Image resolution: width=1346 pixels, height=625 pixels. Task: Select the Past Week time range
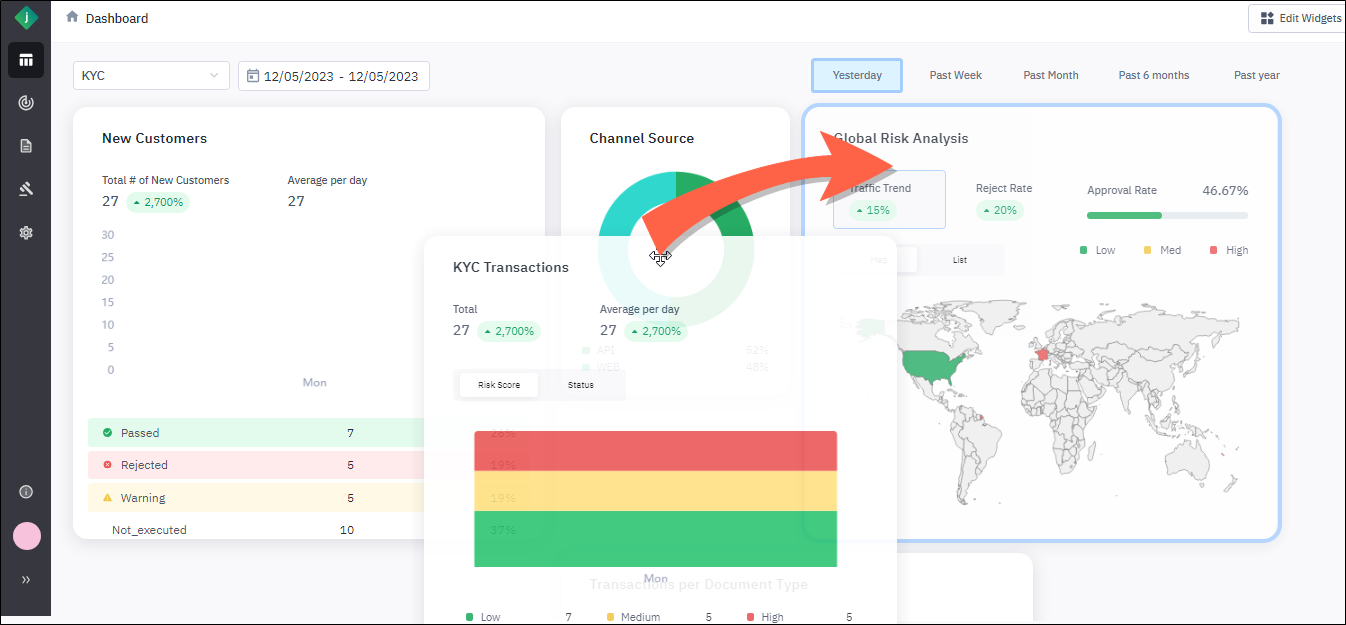(x=955, y=76)
